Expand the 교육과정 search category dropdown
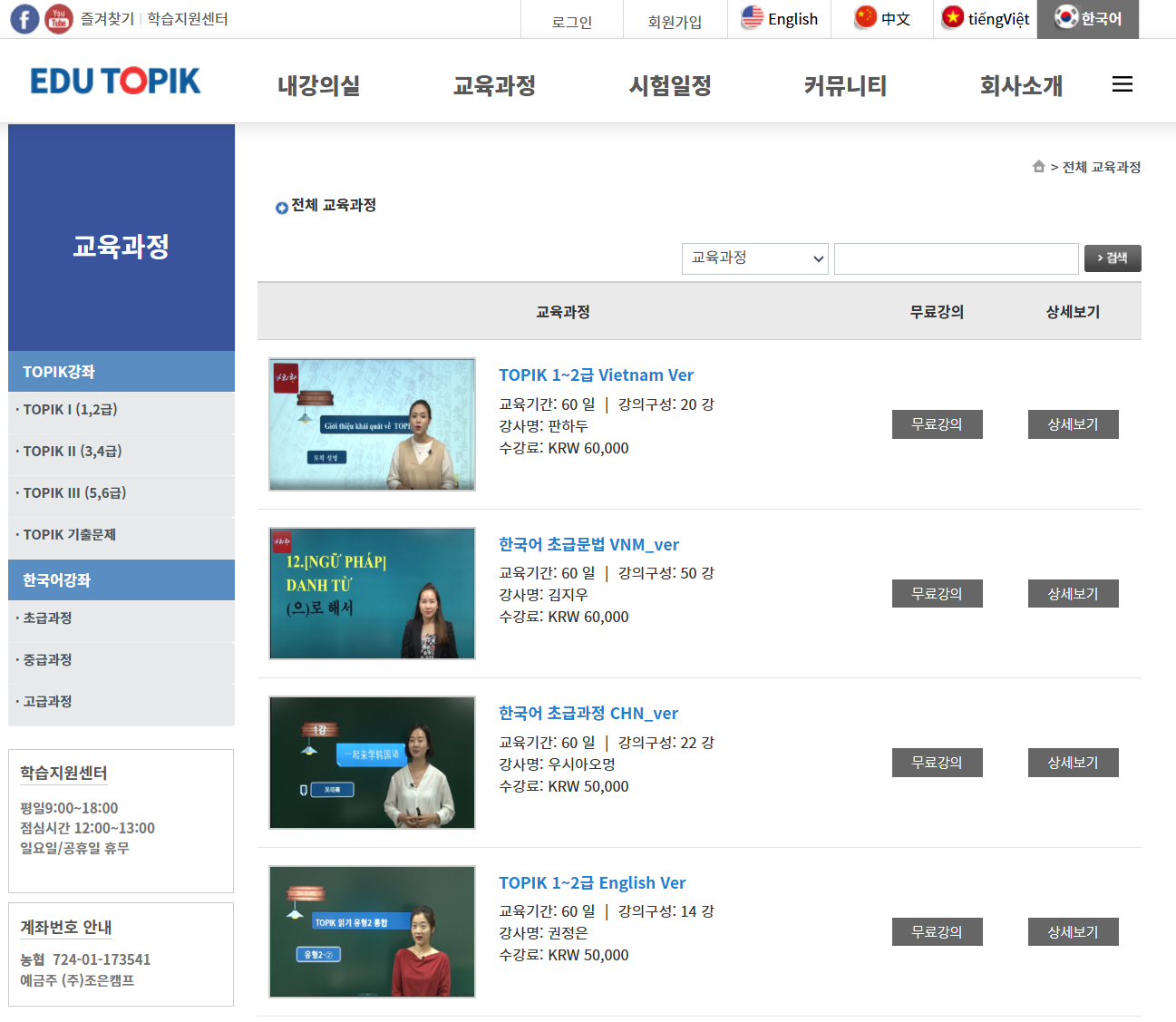1176x1022 pixels. [754, 258]
